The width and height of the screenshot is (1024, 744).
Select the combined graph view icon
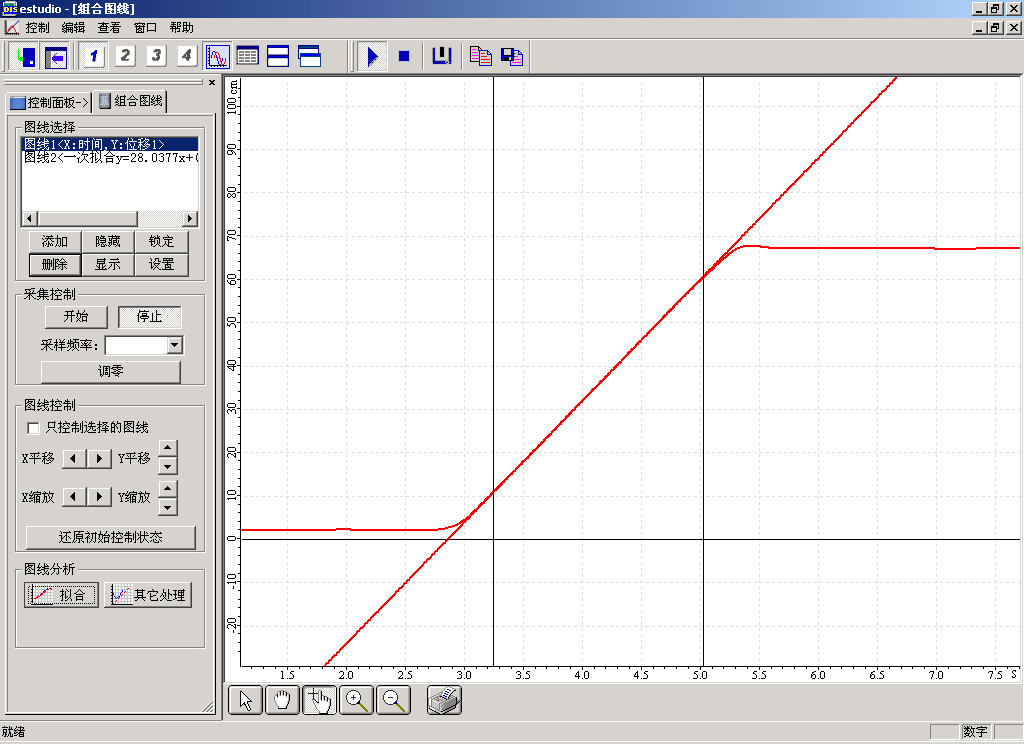tap(217, 56)
